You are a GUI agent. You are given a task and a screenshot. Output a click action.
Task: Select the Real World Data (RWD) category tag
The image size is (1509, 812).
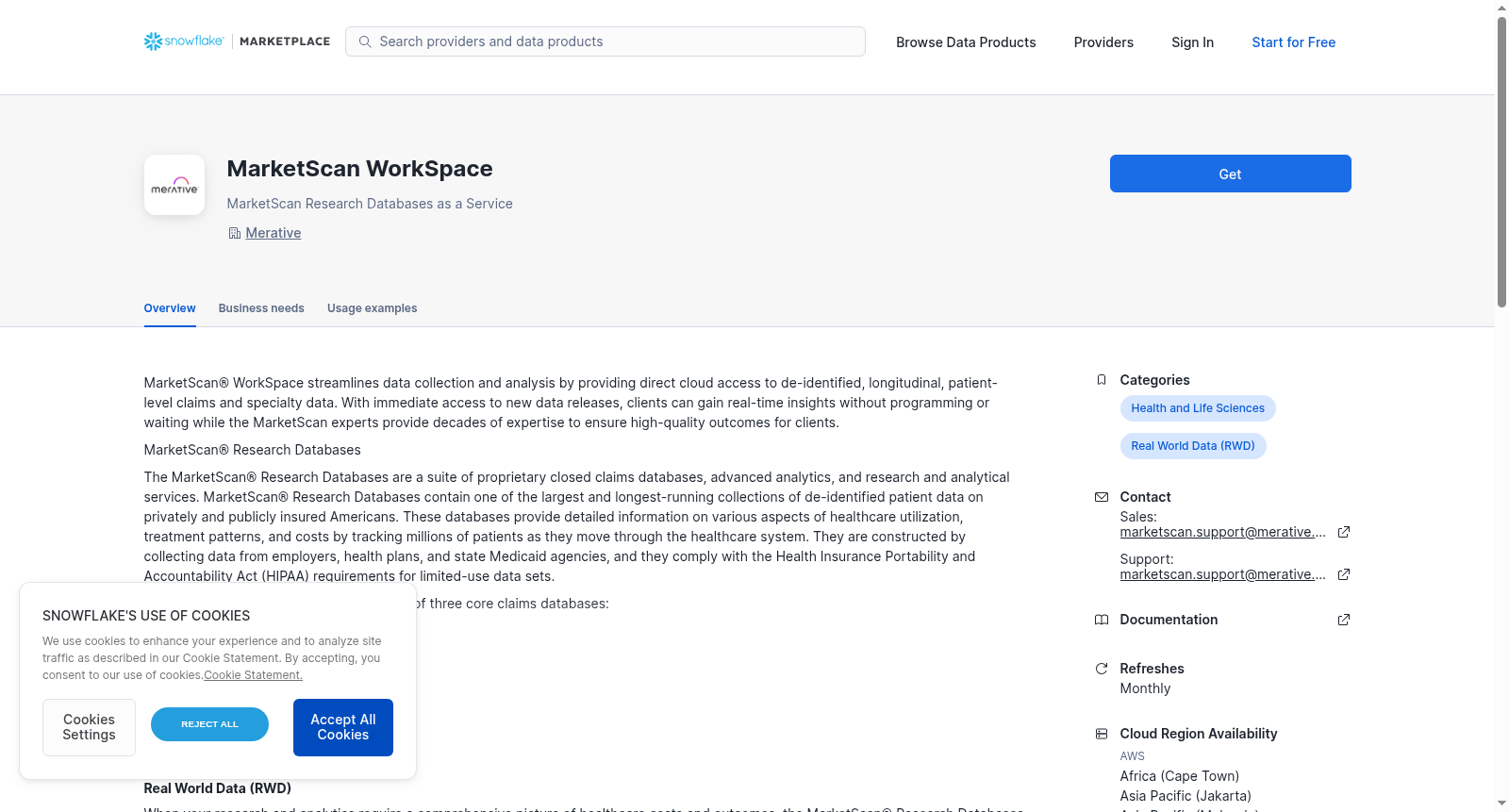pyautogui.click(x=1192, y=446)
